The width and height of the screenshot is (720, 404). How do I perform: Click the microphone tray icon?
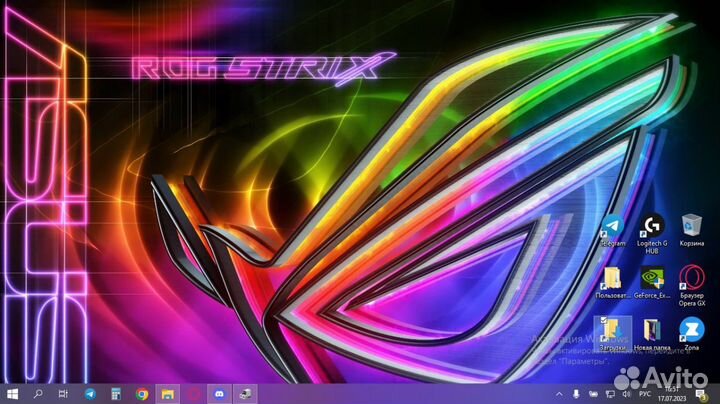point(576,394)
